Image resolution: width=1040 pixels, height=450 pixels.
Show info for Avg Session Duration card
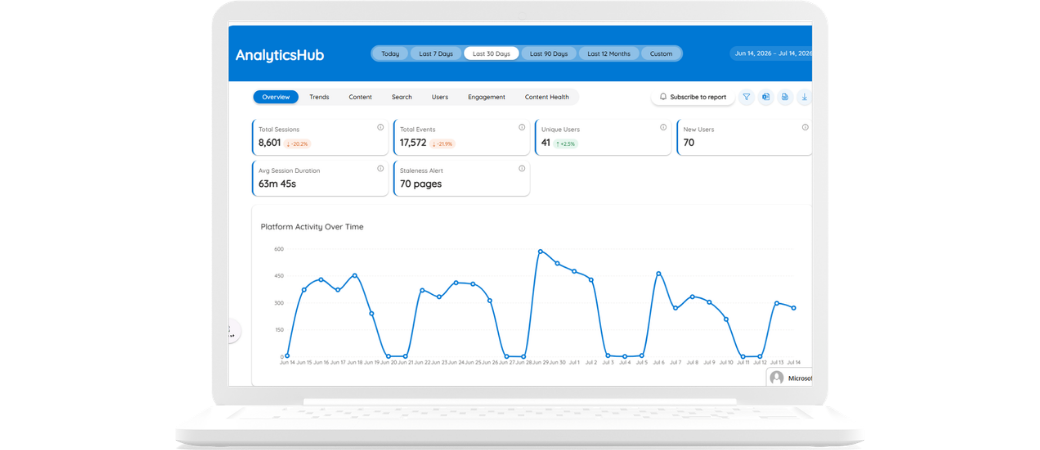380,169
